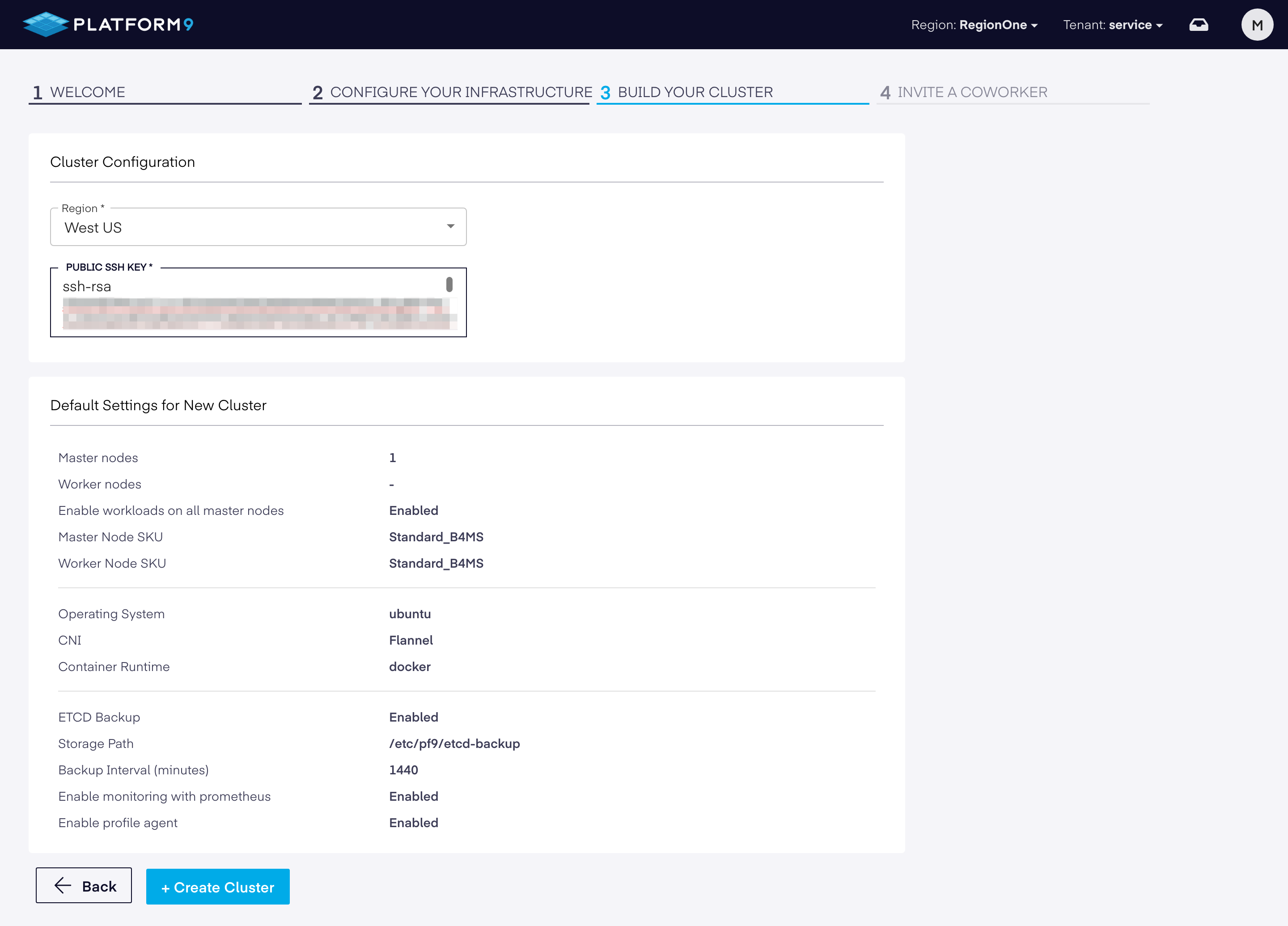1288x926 pixels.
Task: Click the SSH key textarea scrollbar
Action: [449, 284]
